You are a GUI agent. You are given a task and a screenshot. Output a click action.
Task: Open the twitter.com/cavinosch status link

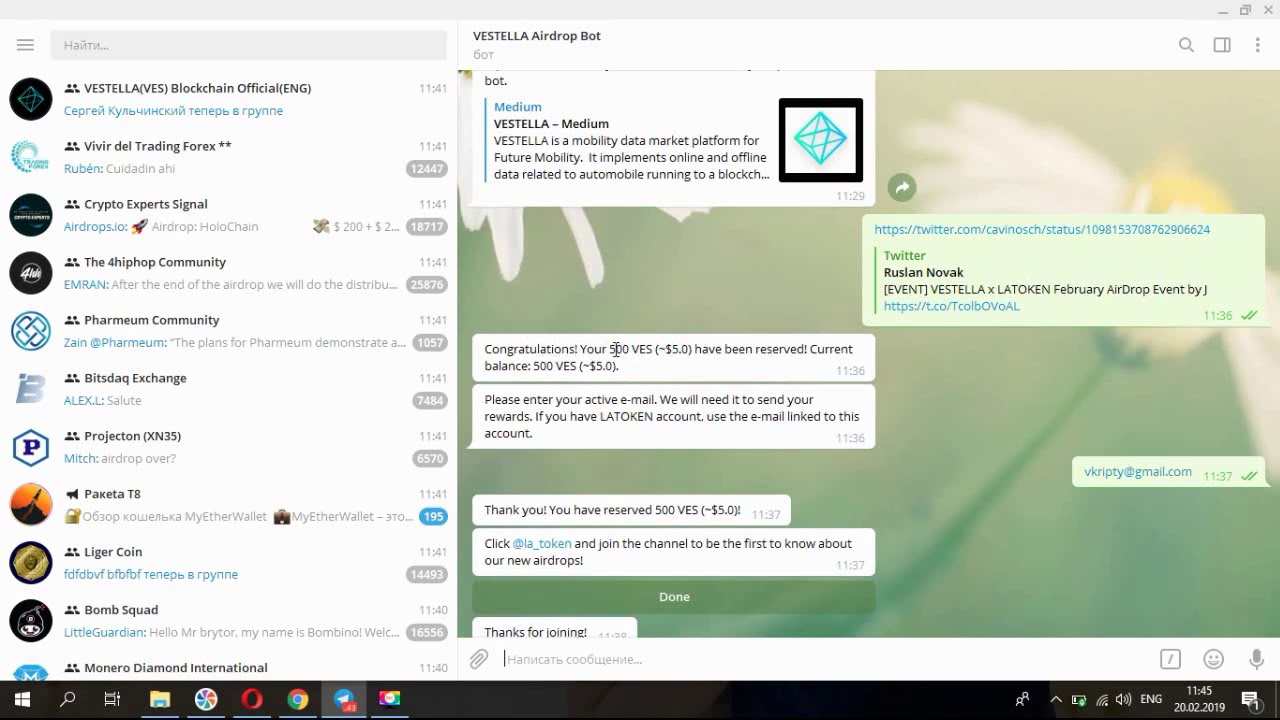(1042, 229)
